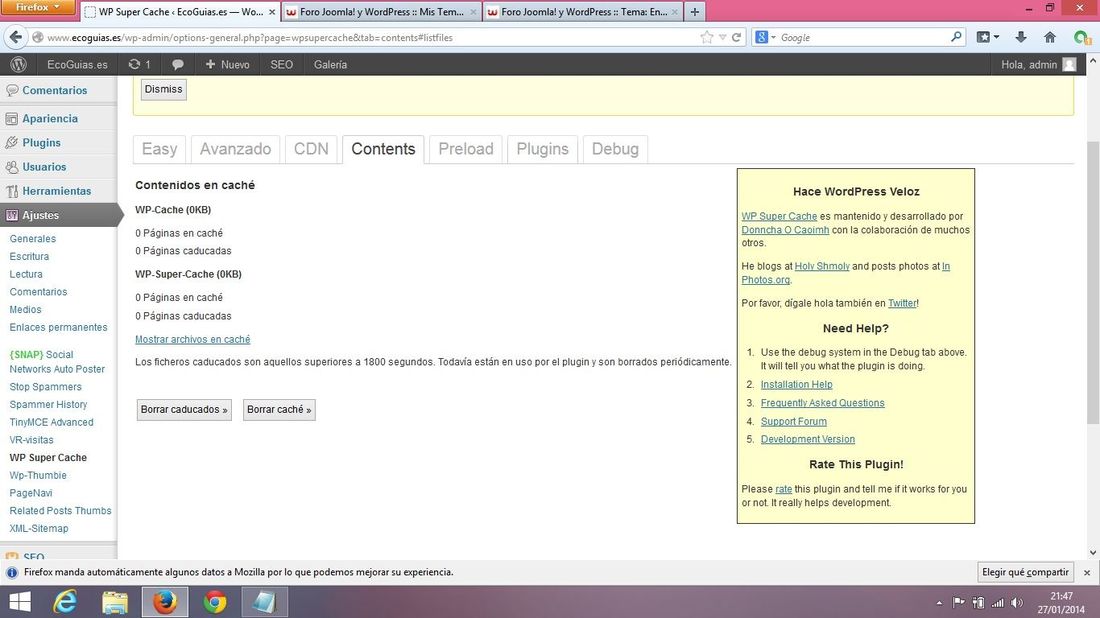Launch Internet Explorer from the taskbar
Image resolution: width=1100 pixels, height=618 pixels.
click(65, 602)
